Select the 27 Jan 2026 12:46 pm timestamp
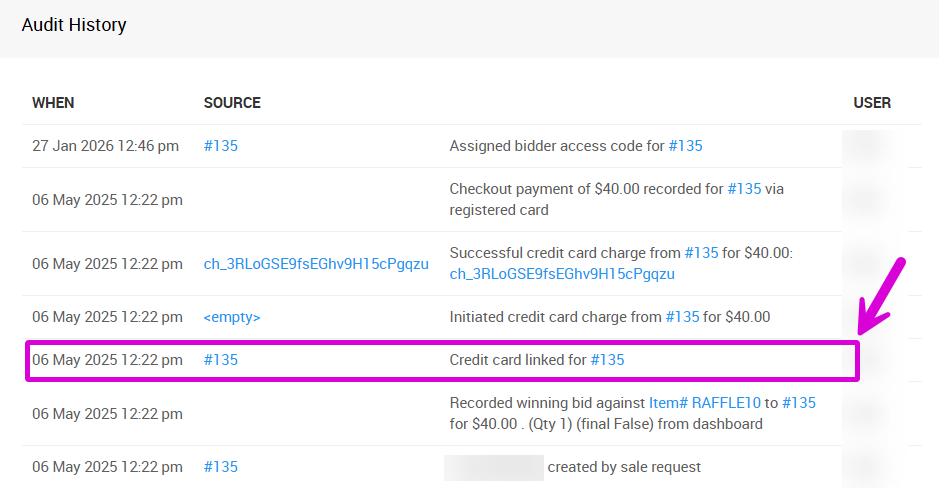 click(106, 146)
